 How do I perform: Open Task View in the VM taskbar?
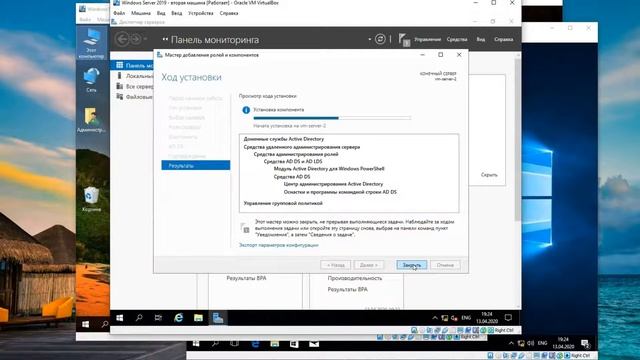(x=158, y=318)
